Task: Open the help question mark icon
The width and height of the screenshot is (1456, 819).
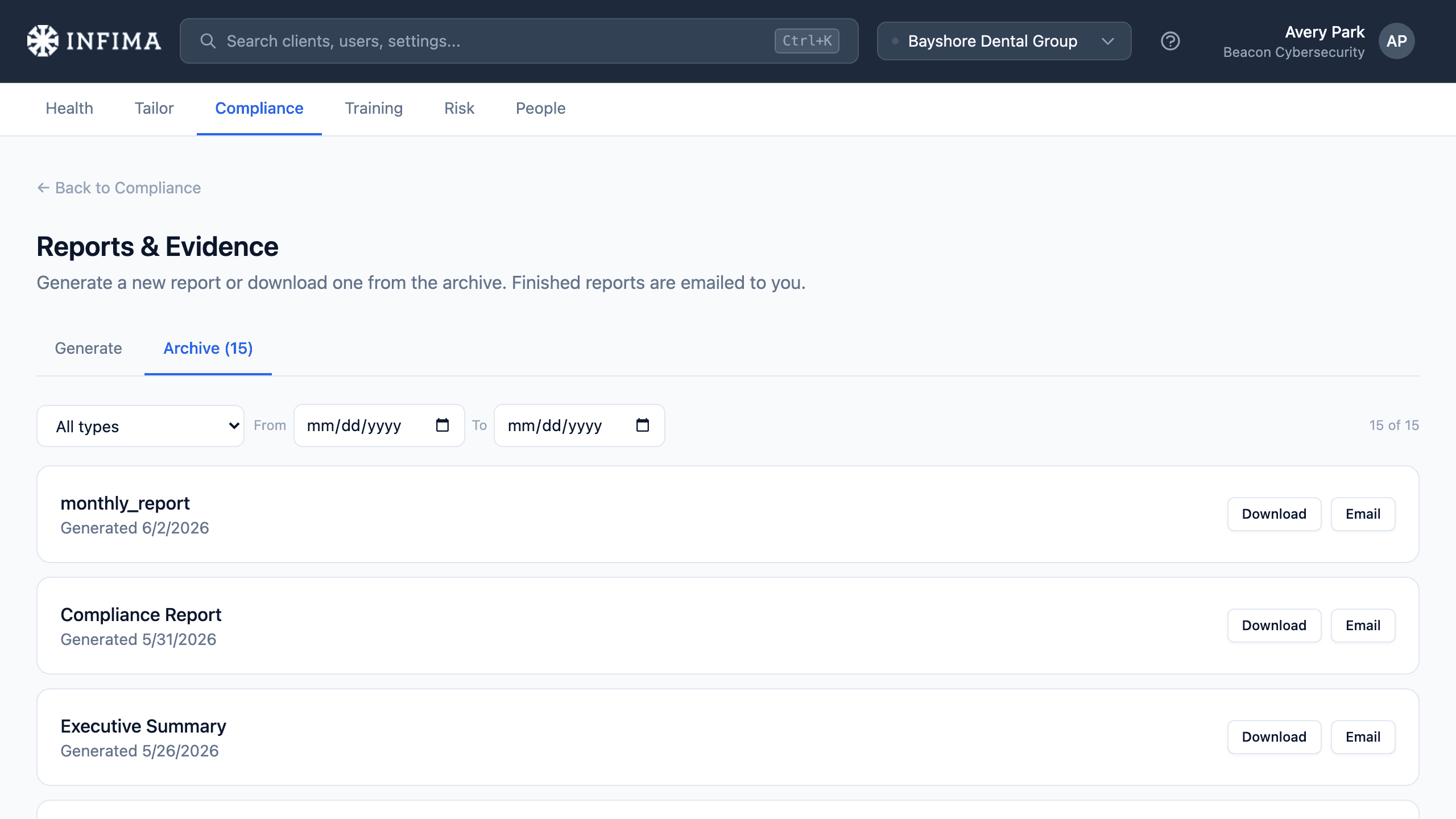Action: point(1170,41)
